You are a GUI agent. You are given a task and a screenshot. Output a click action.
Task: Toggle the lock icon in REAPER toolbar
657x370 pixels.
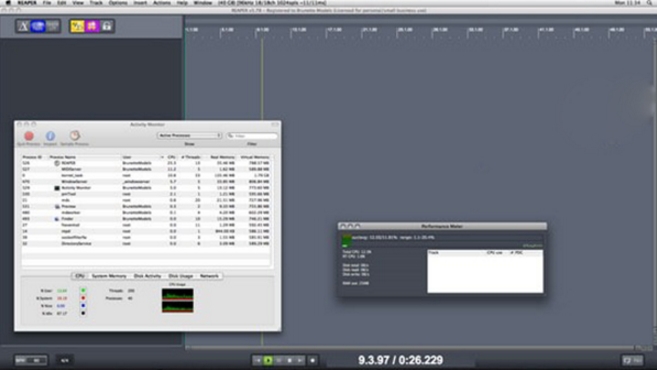(x=107, y=26)
